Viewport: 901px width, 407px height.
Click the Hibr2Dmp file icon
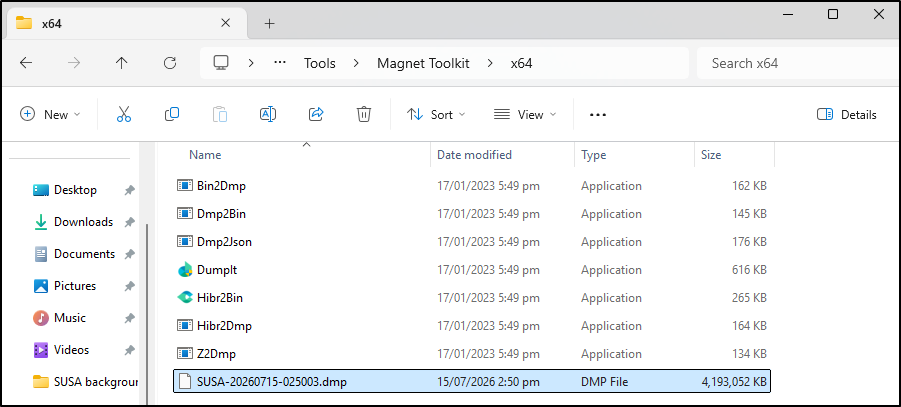click(184, 326)
